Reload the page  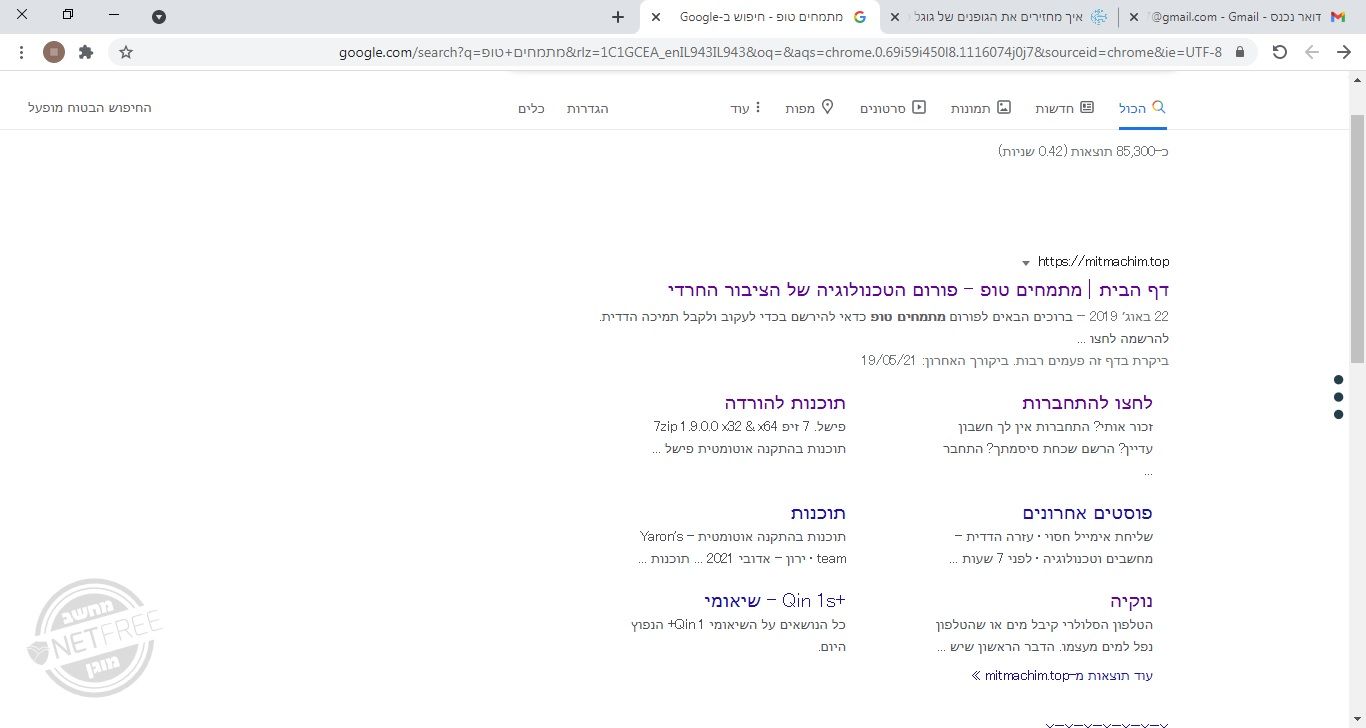[1280, 52]
